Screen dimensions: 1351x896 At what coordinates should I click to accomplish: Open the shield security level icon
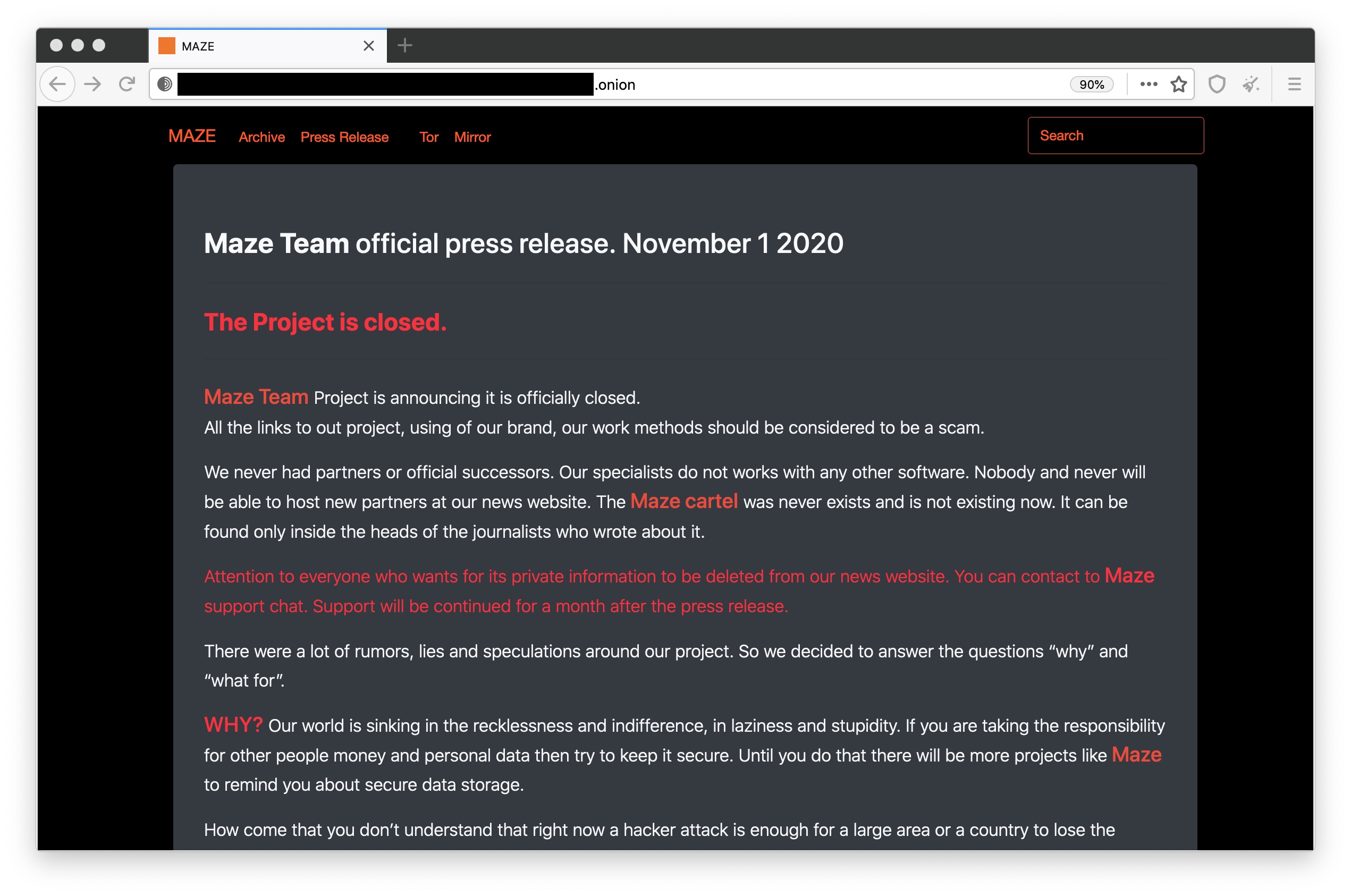1217,84
